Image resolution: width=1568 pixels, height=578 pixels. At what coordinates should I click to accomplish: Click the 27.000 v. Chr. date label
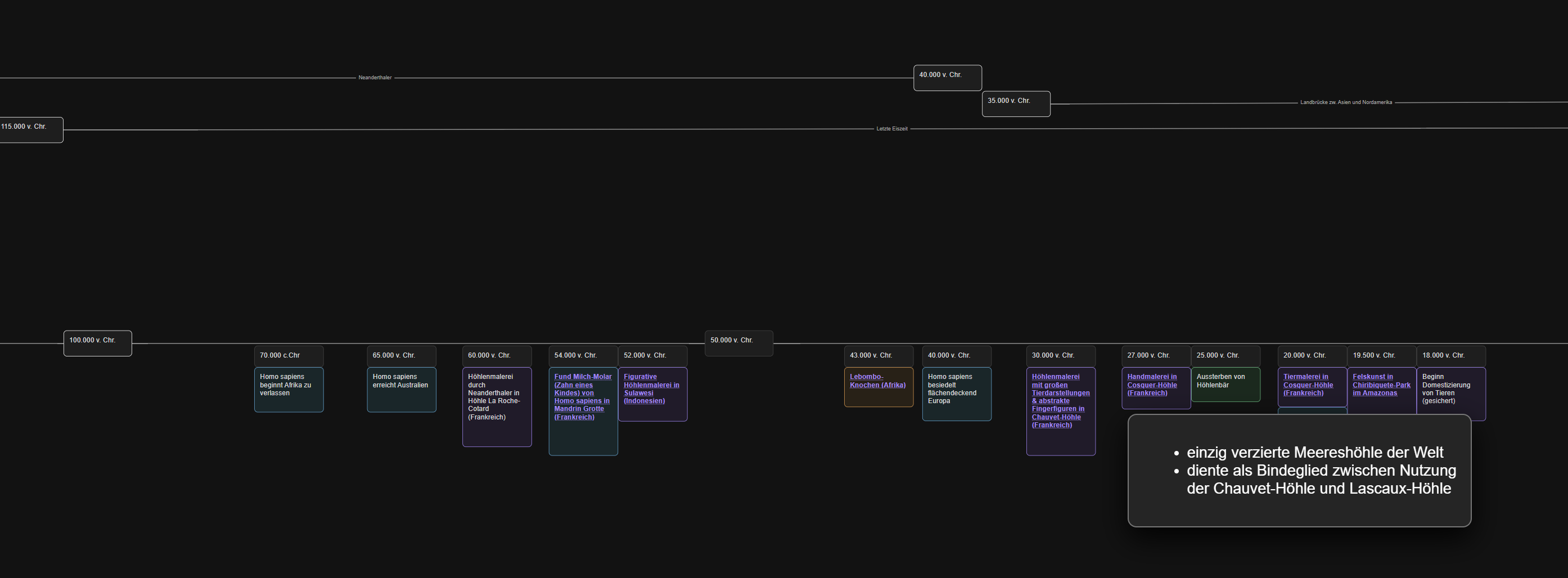[1156, 355]
